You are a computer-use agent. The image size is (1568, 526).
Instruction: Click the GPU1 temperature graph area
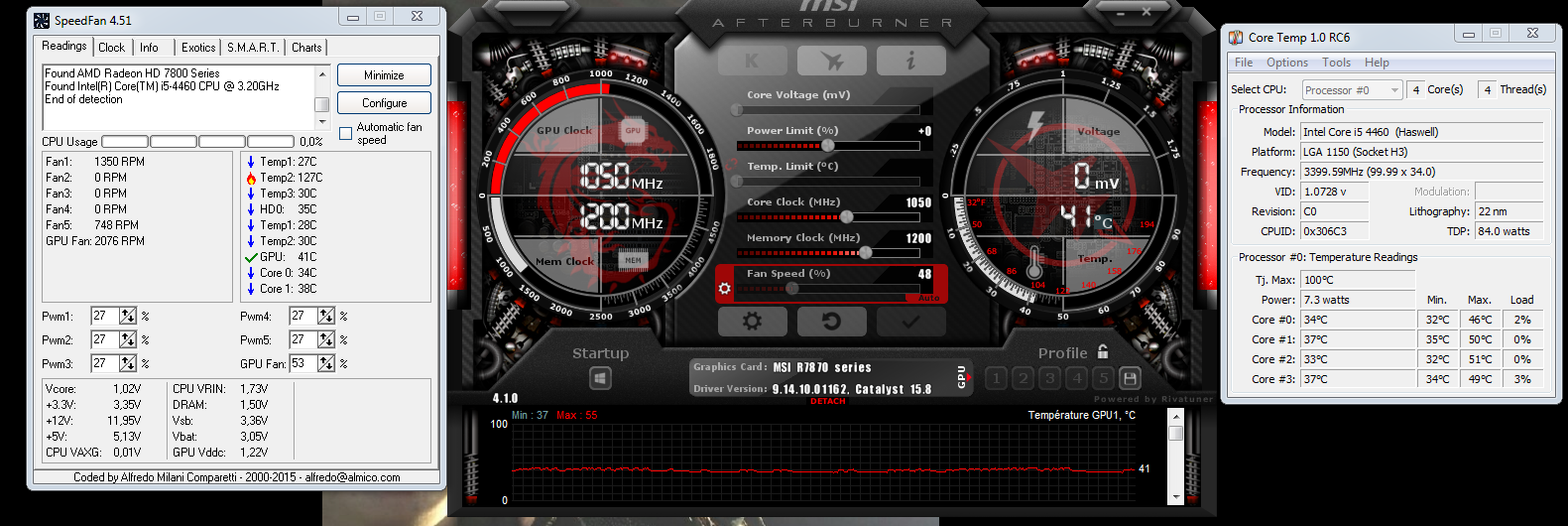[x=823, y=462]
